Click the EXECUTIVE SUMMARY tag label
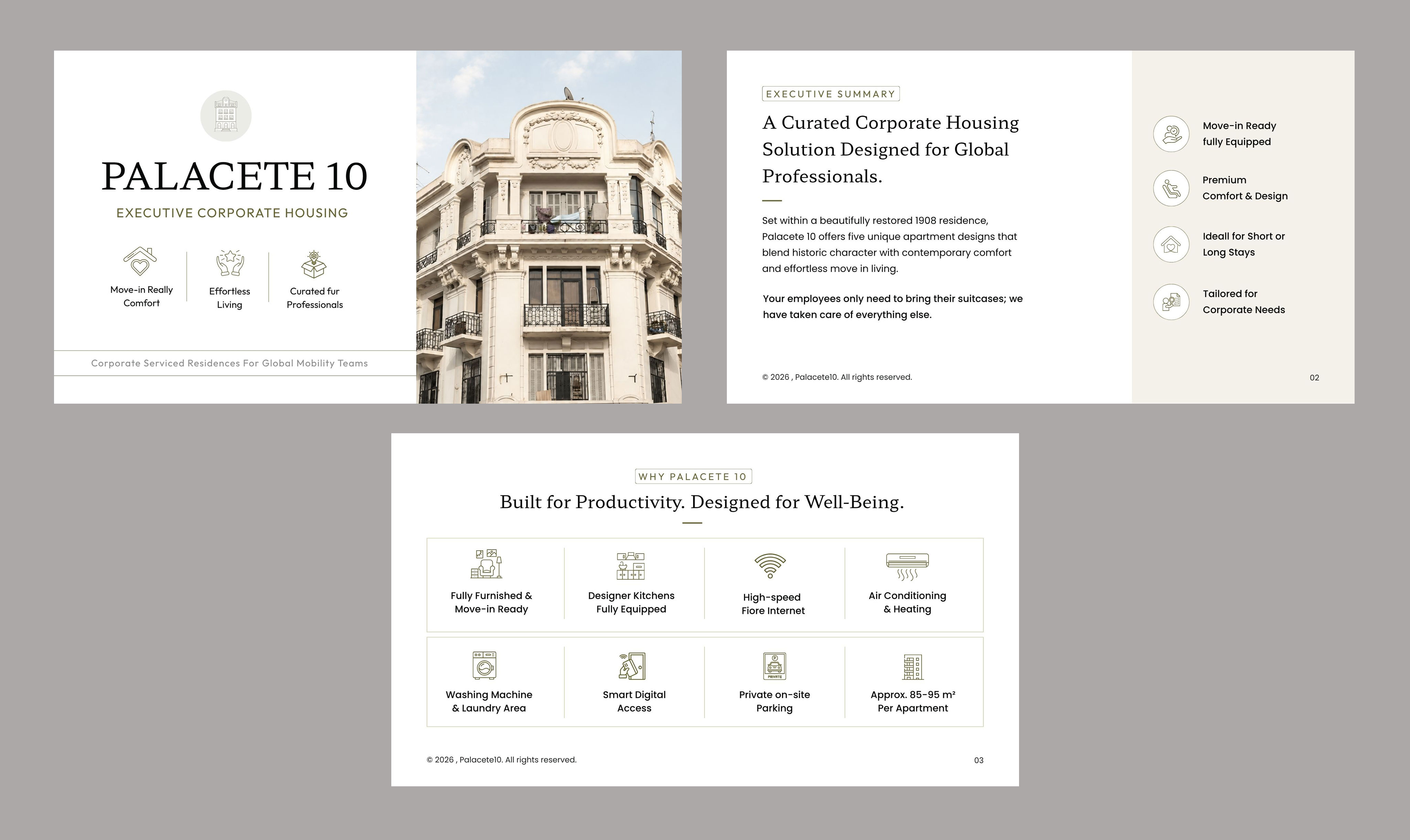This screenshot has width=1410, height=840. (831, 94)
